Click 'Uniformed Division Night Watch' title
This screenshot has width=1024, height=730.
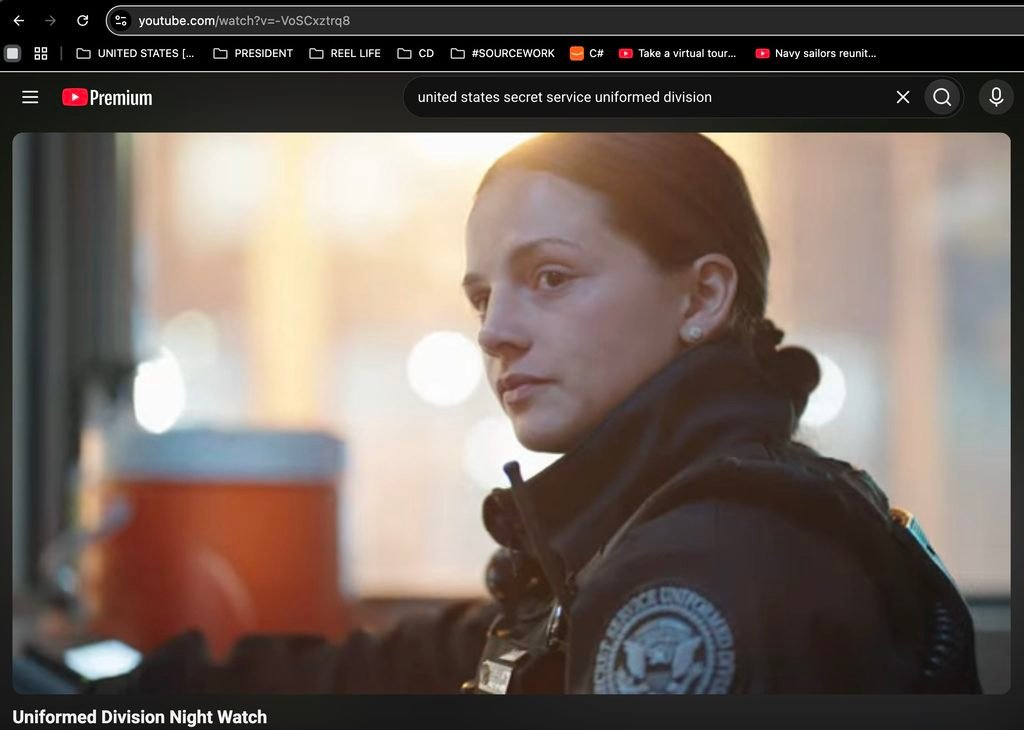point(140,717)
